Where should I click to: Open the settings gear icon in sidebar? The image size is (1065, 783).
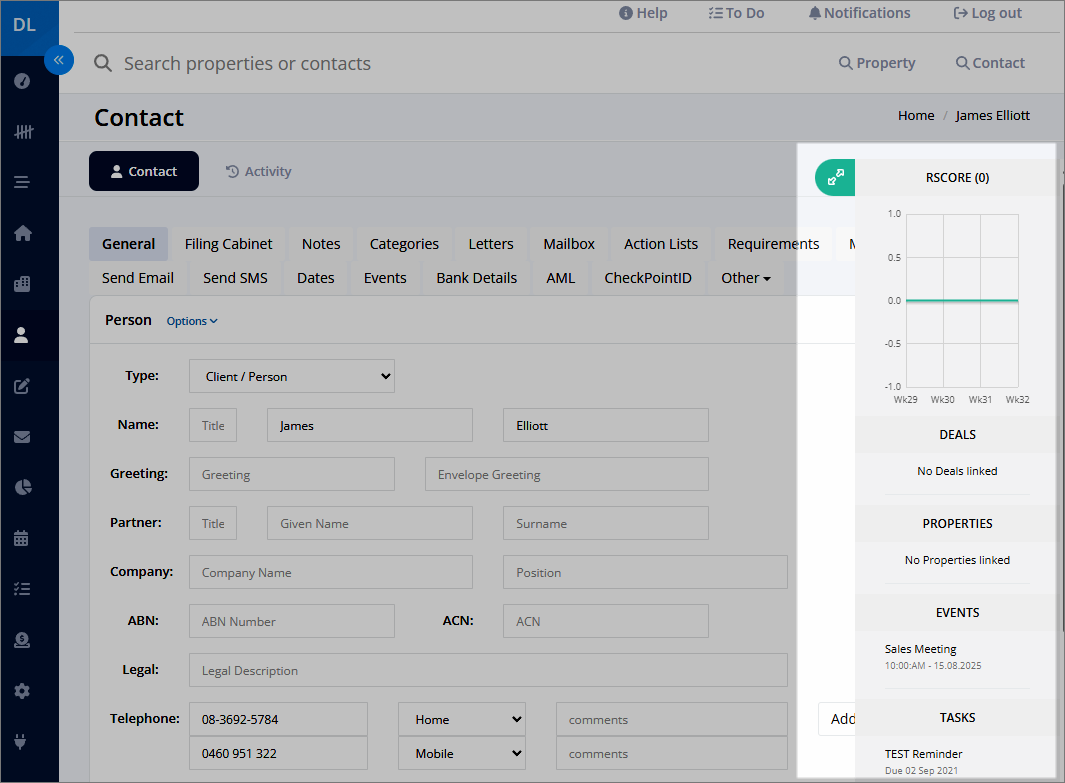(22, 691)
